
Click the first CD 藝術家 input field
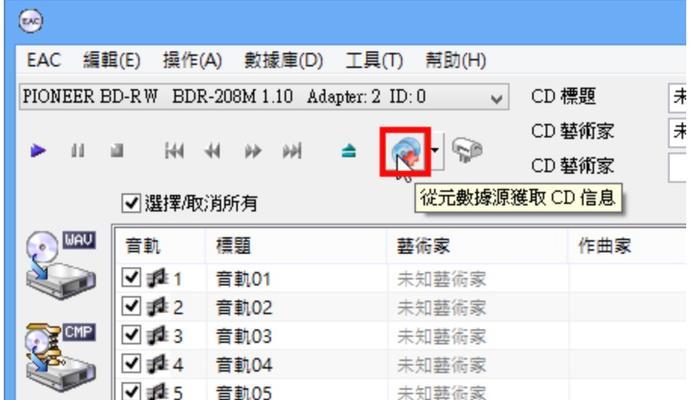677,132
